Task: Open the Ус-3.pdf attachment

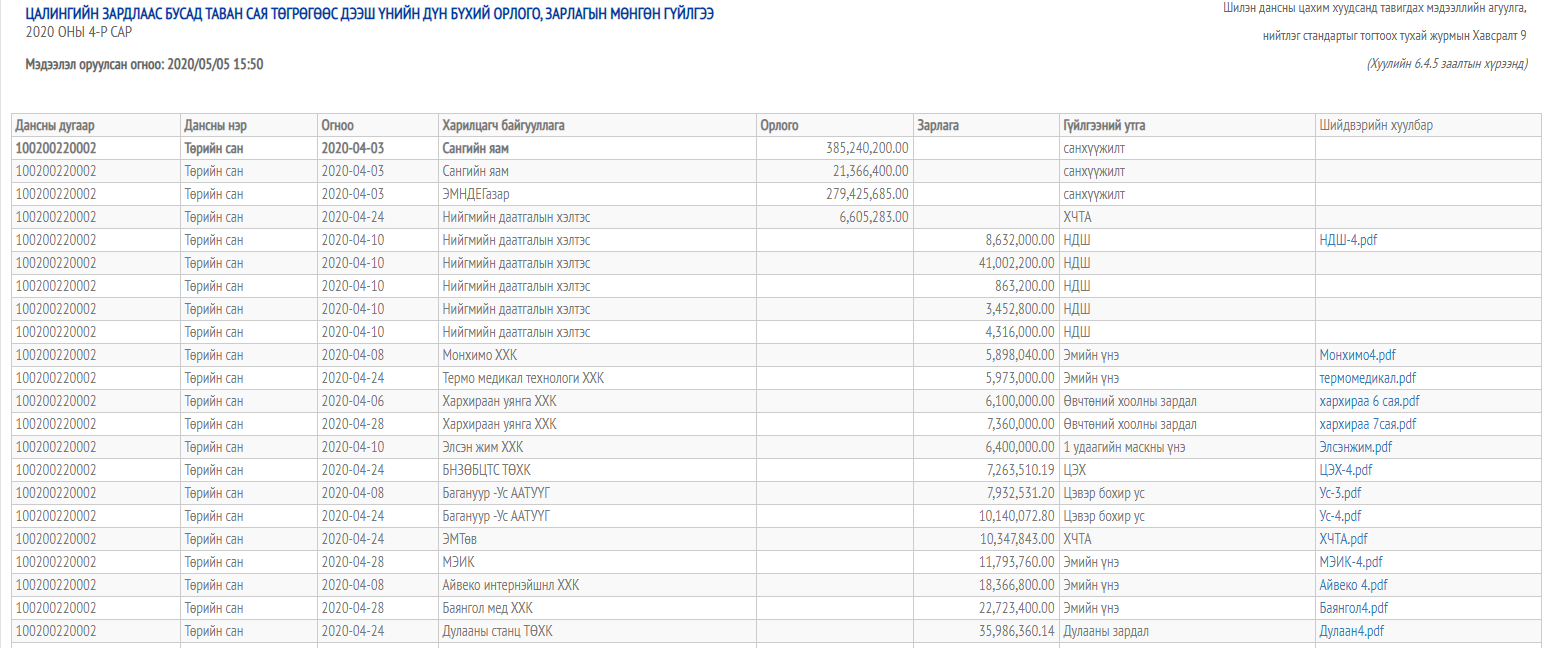Action: [x=1340, y=493]
